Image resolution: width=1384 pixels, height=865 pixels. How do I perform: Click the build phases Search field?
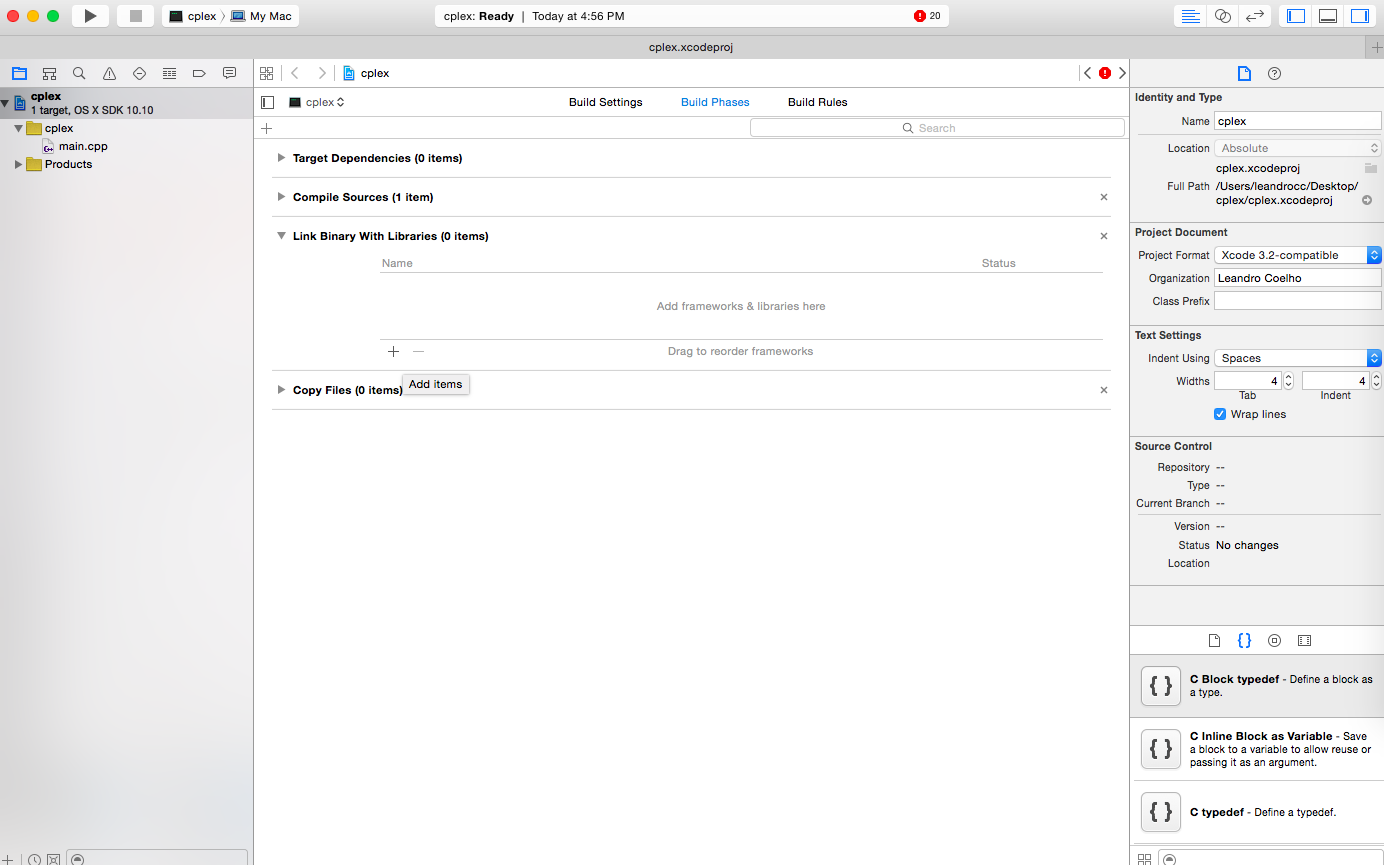pos(937,128)
